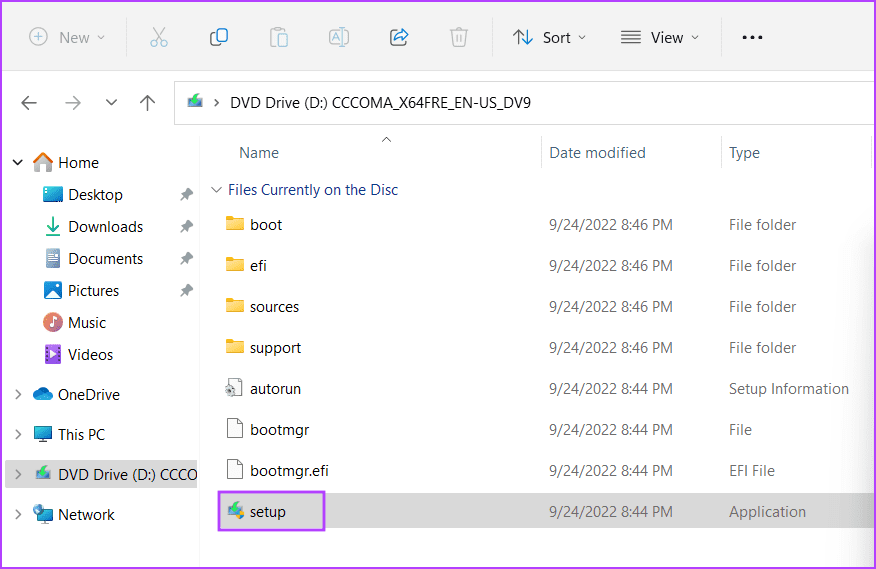This screenshot has width=876, height=569.
Task: Click the Cut scissors icon
Action: pyautogui.click(x=159, y=37)
